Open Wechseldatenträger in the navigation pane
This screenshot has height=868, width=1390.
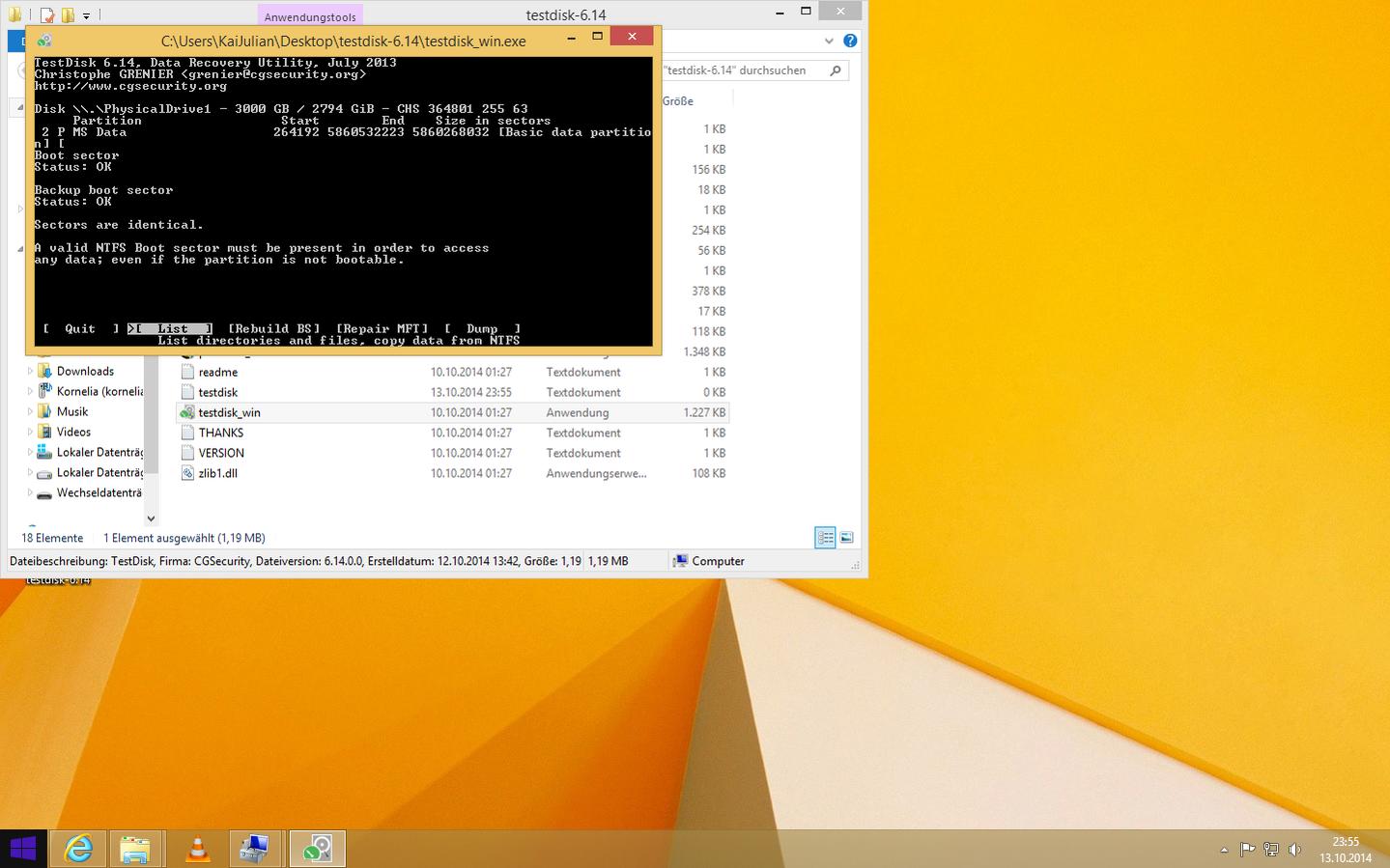pyautogui.click(x=99, y=492)
